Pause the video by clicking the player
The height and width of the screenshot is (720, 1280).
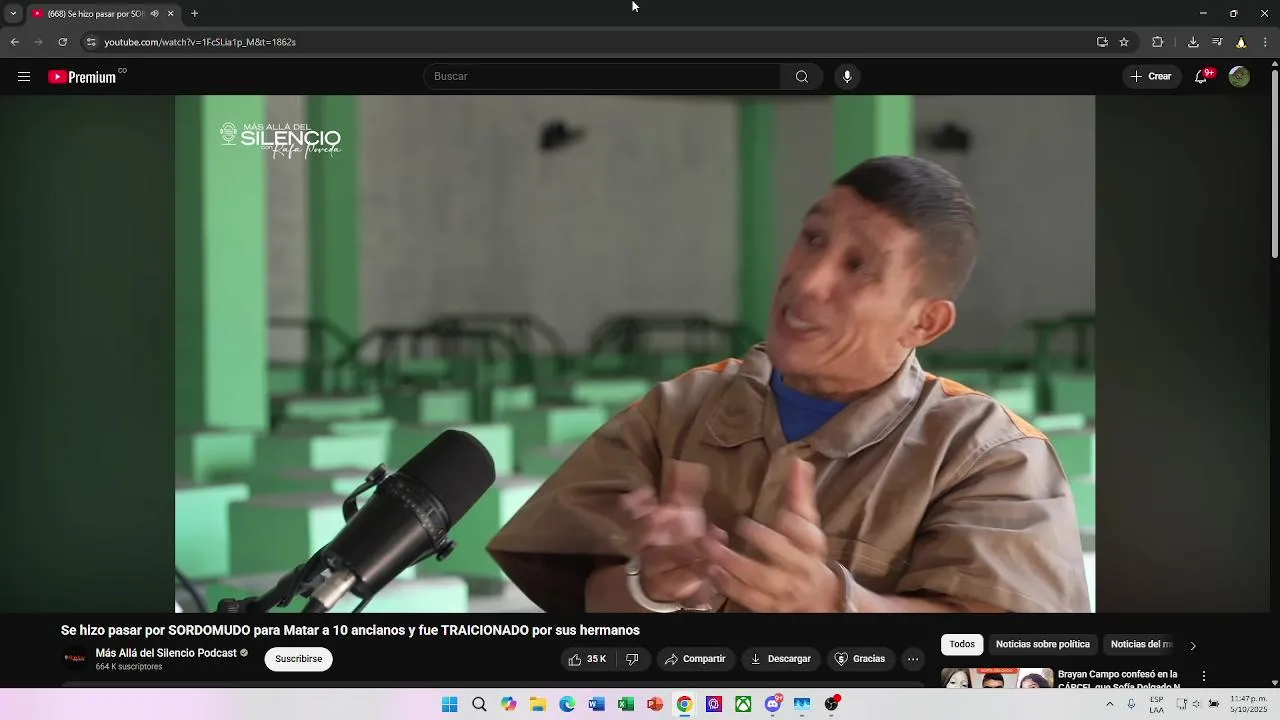click(x=635, y=353)
